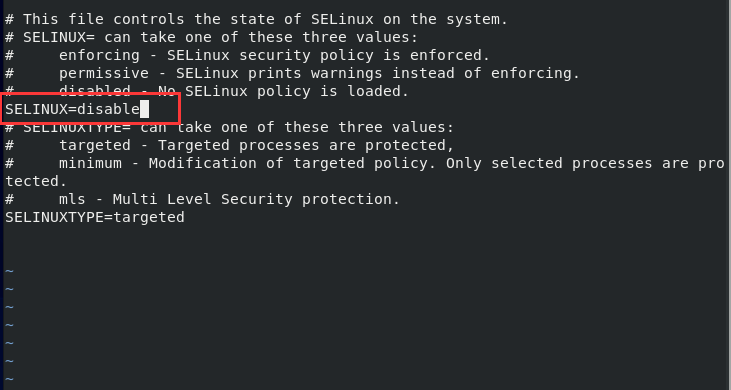Click the word 'permissive' in the comment line
Screen dimensions: 731x390
pos(104,74)
